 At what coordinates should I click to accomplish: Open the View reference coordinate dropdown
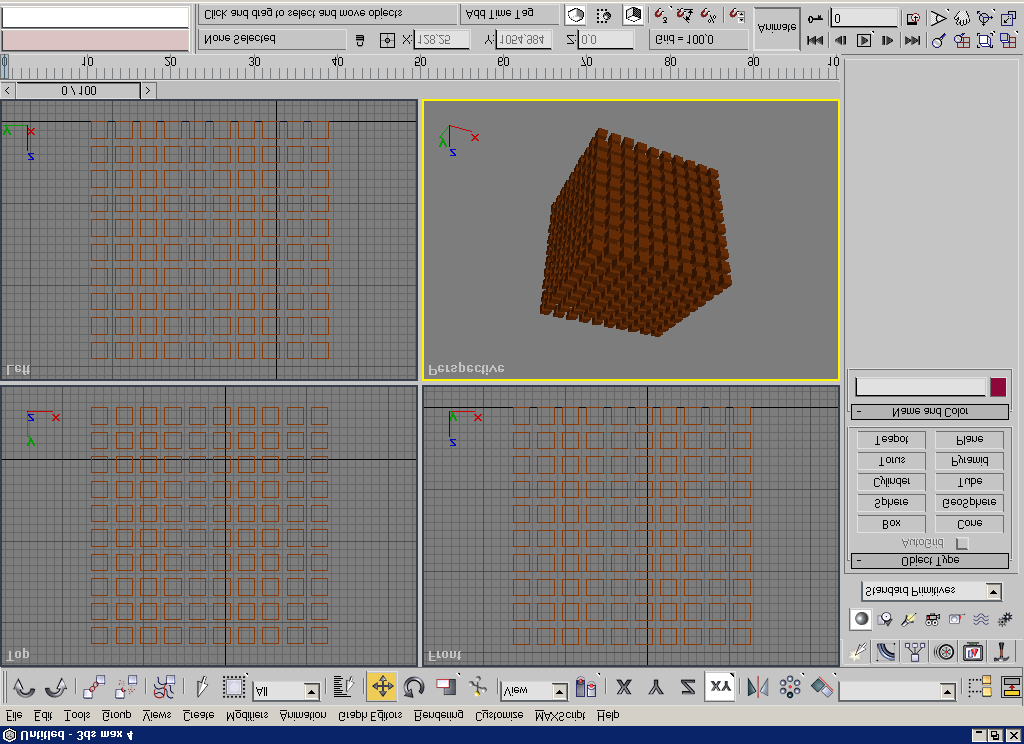pos(534,690)
